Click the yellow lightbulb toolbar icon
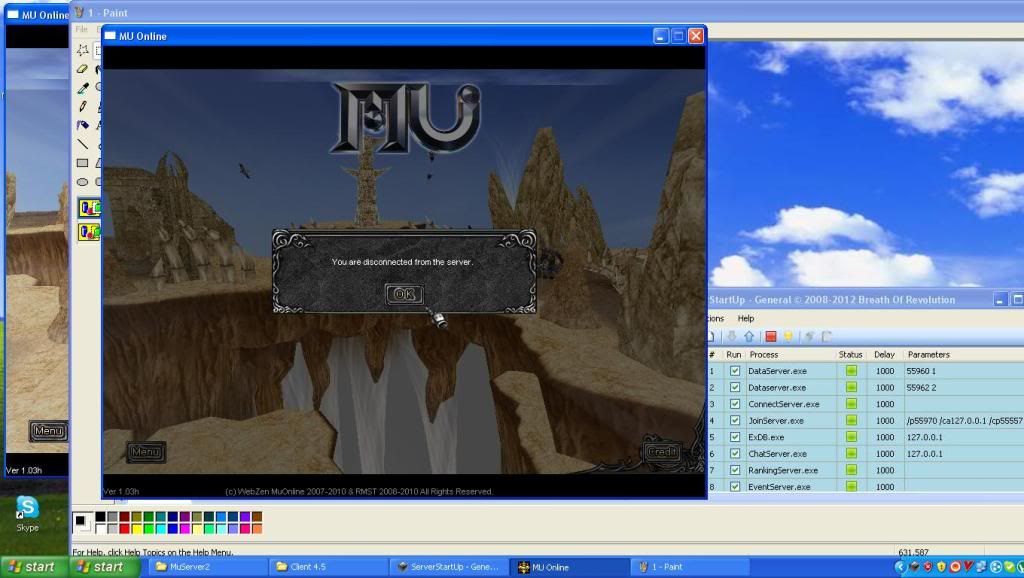 point(788,336)
